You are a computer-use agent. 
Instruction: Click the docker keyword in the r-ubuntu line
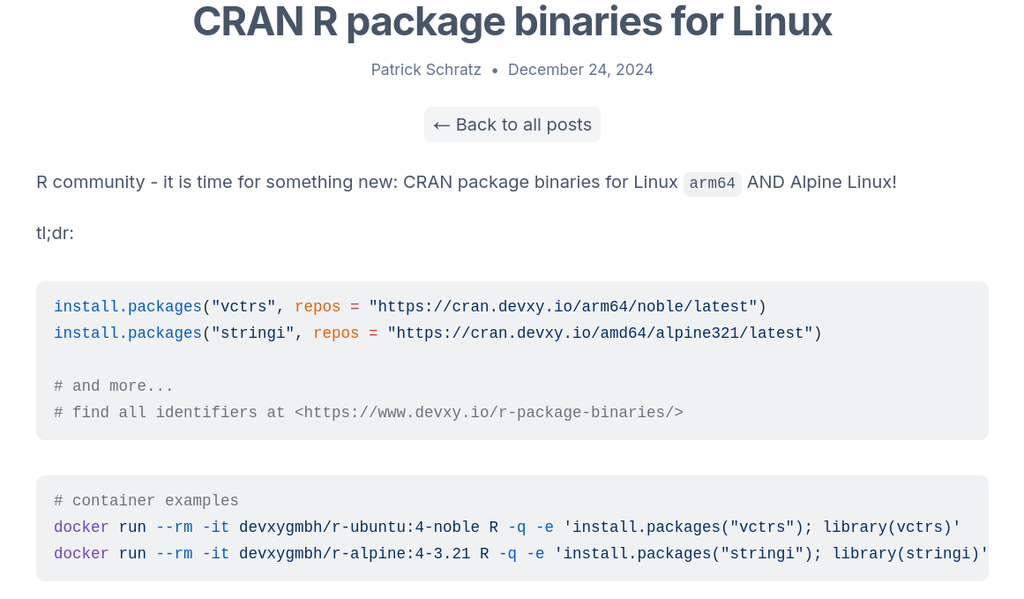tap(81, 527)
